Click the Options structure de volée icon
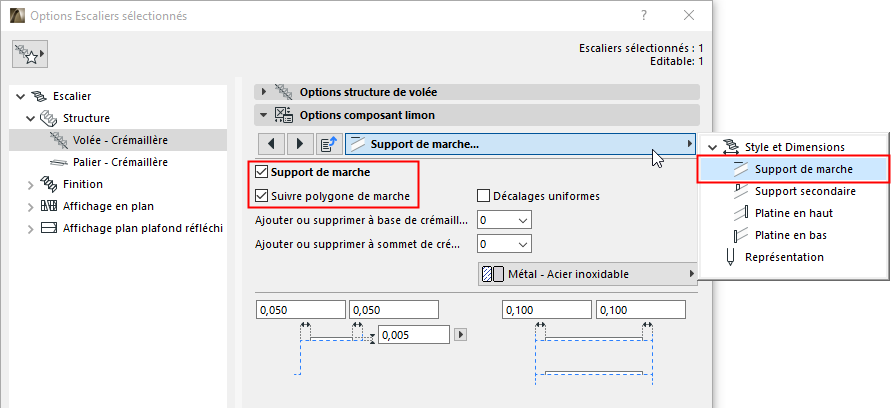The width and height of the screenshot is (891, 408). click(x=283, y=92)
